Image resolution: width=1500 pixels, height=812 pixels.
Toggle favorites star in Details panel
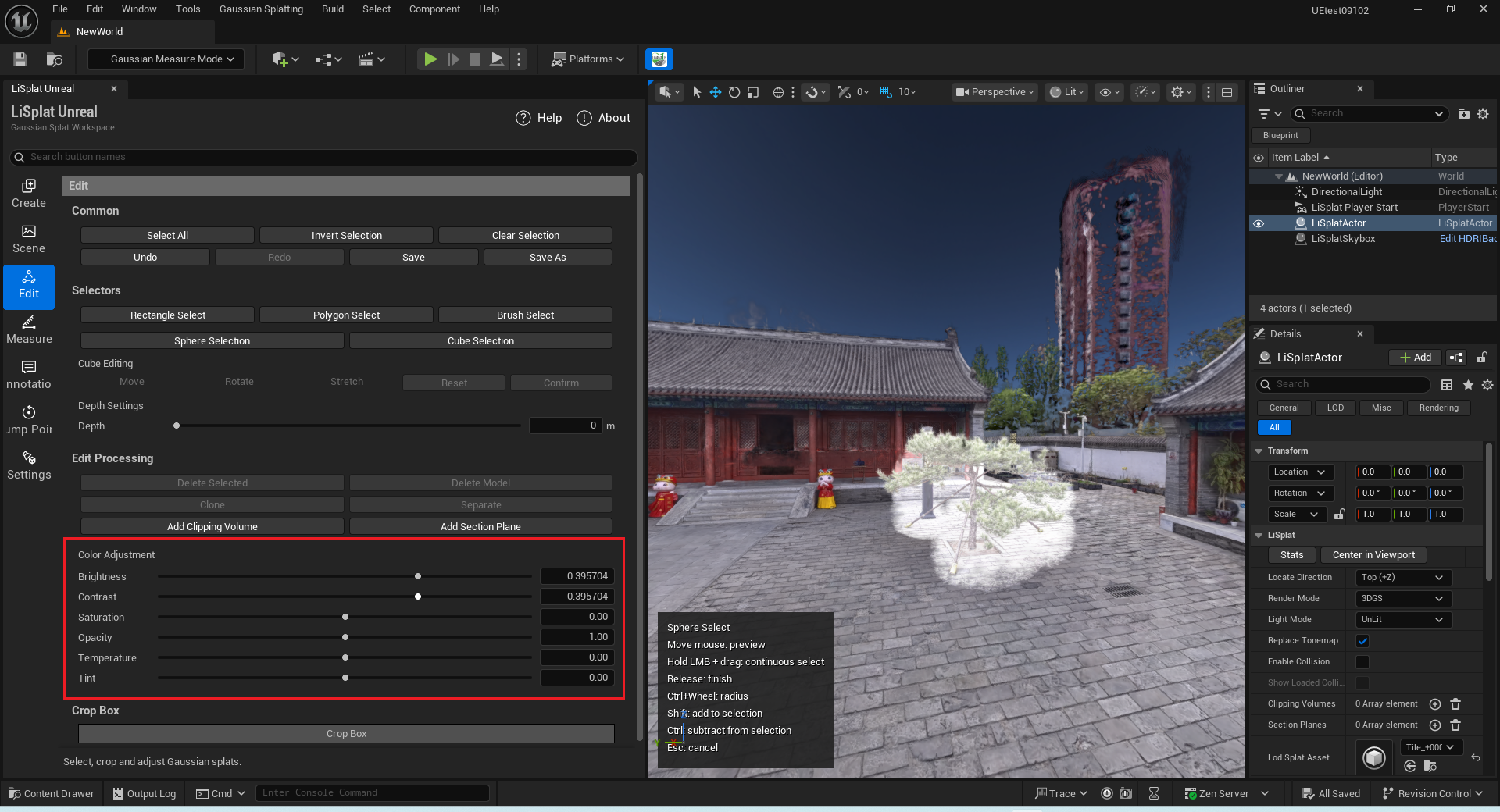[x=1468, y=385]
